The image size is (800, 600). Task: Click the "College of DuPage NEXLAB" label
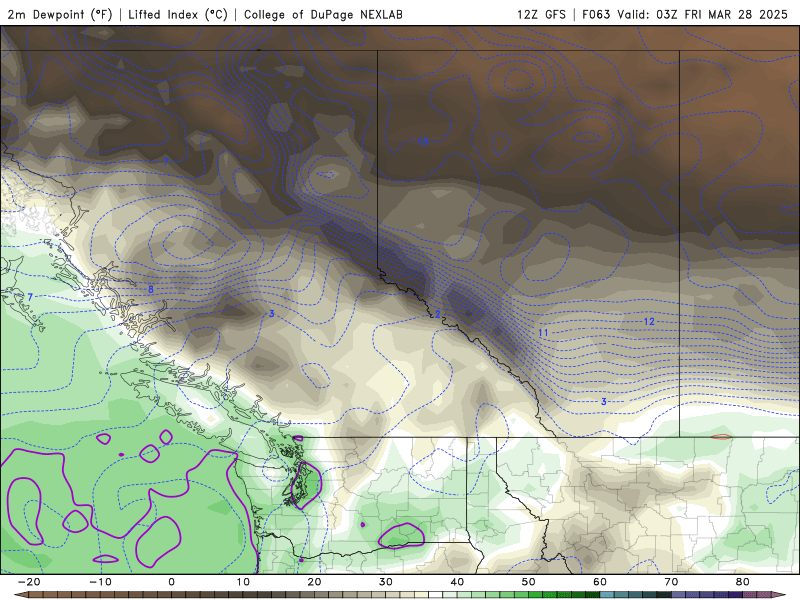coord(323,14)
